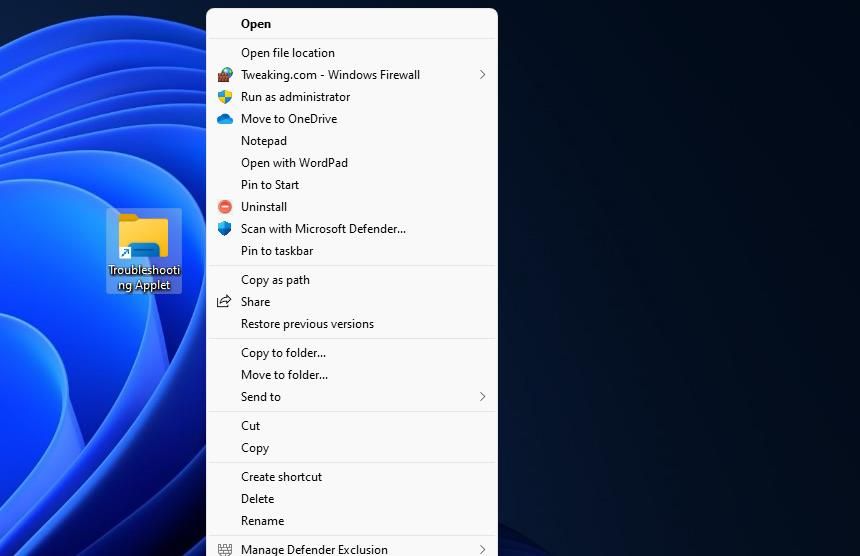The height and width of the screenshot is (556, 860).
Task: Click the blue Microsoft Defender shield icon
Action: tap(225, 229)
